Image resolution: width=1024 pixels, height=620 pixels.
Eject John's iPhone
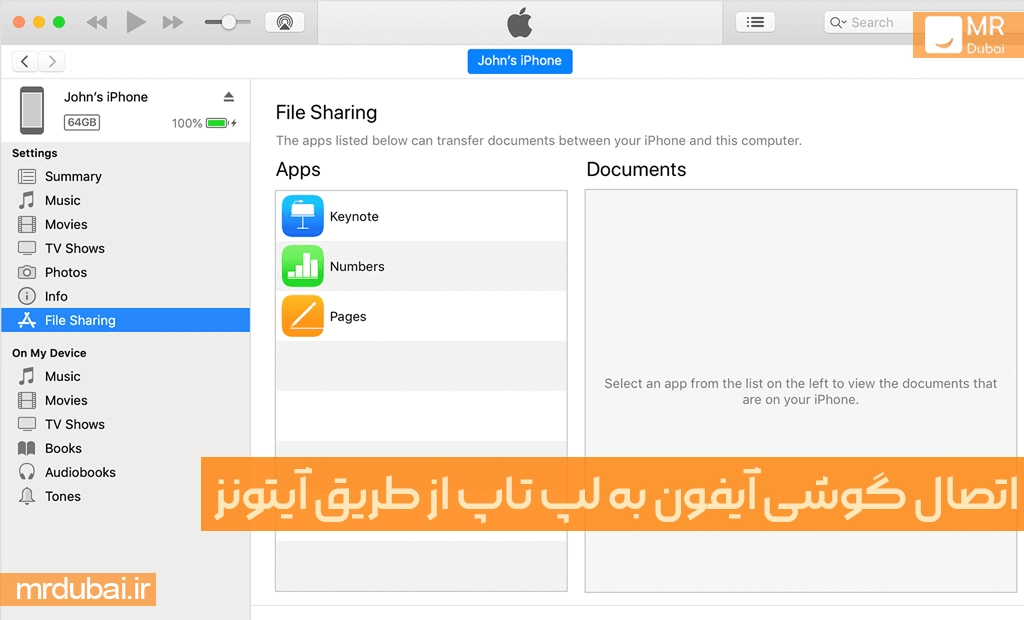pyautogui.click(x=229, y=97)
